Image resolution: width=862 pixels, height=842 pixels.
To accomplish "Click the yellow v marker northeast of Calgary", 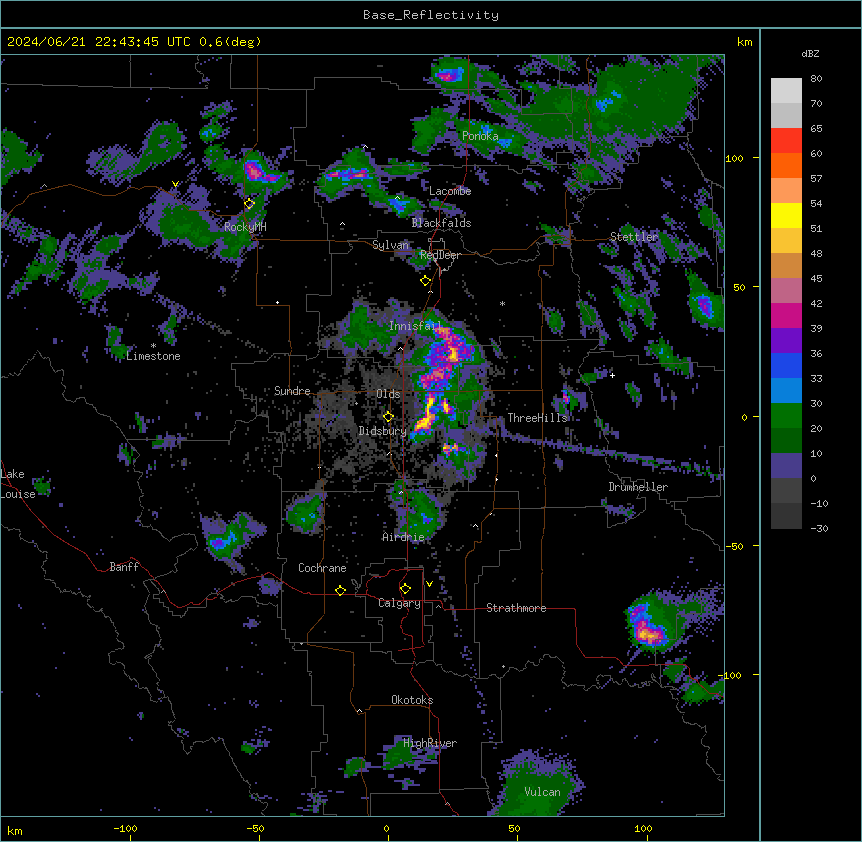I will tap(429, 584).
